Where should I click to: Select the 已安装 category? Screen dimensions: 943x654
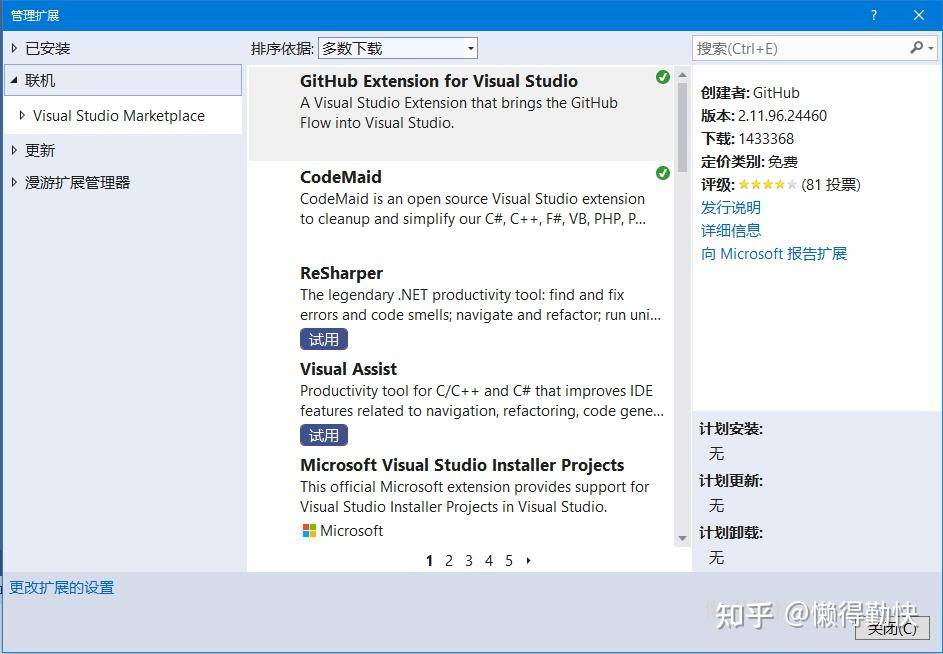click(48, 48)
